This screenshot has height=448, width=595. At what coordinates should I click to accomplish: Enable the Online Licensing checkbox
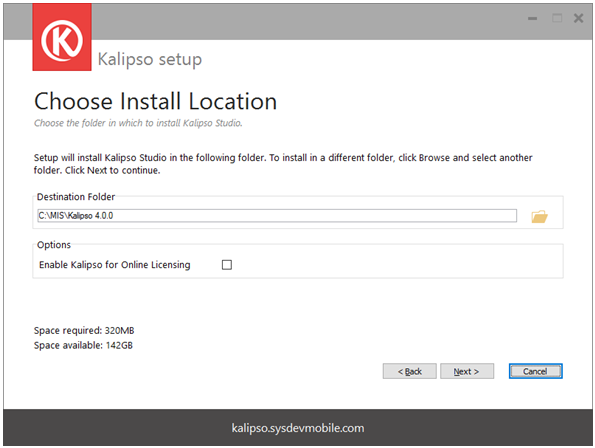(227, 265)
